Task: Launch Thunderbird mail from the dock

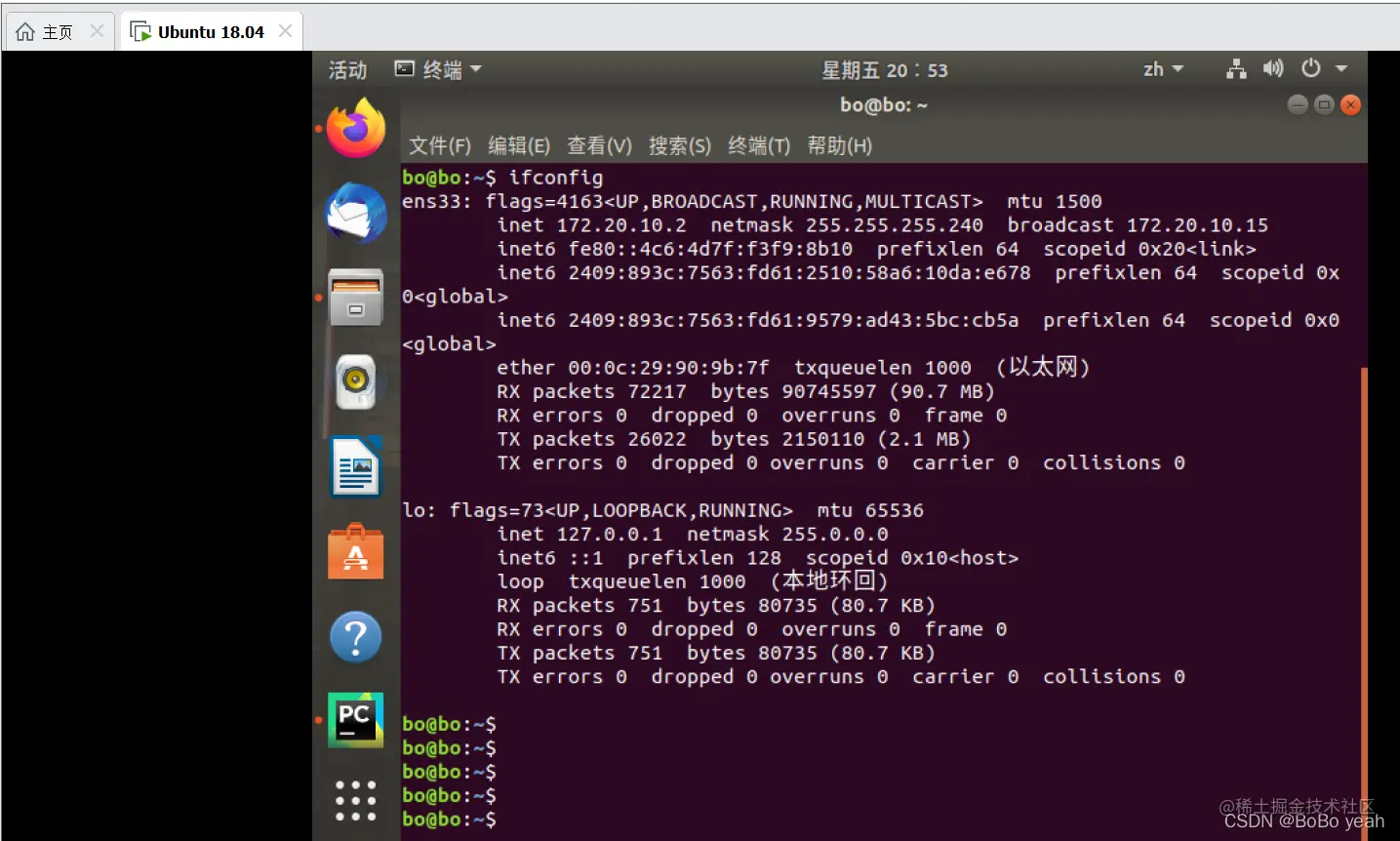Action: [355, 213]
